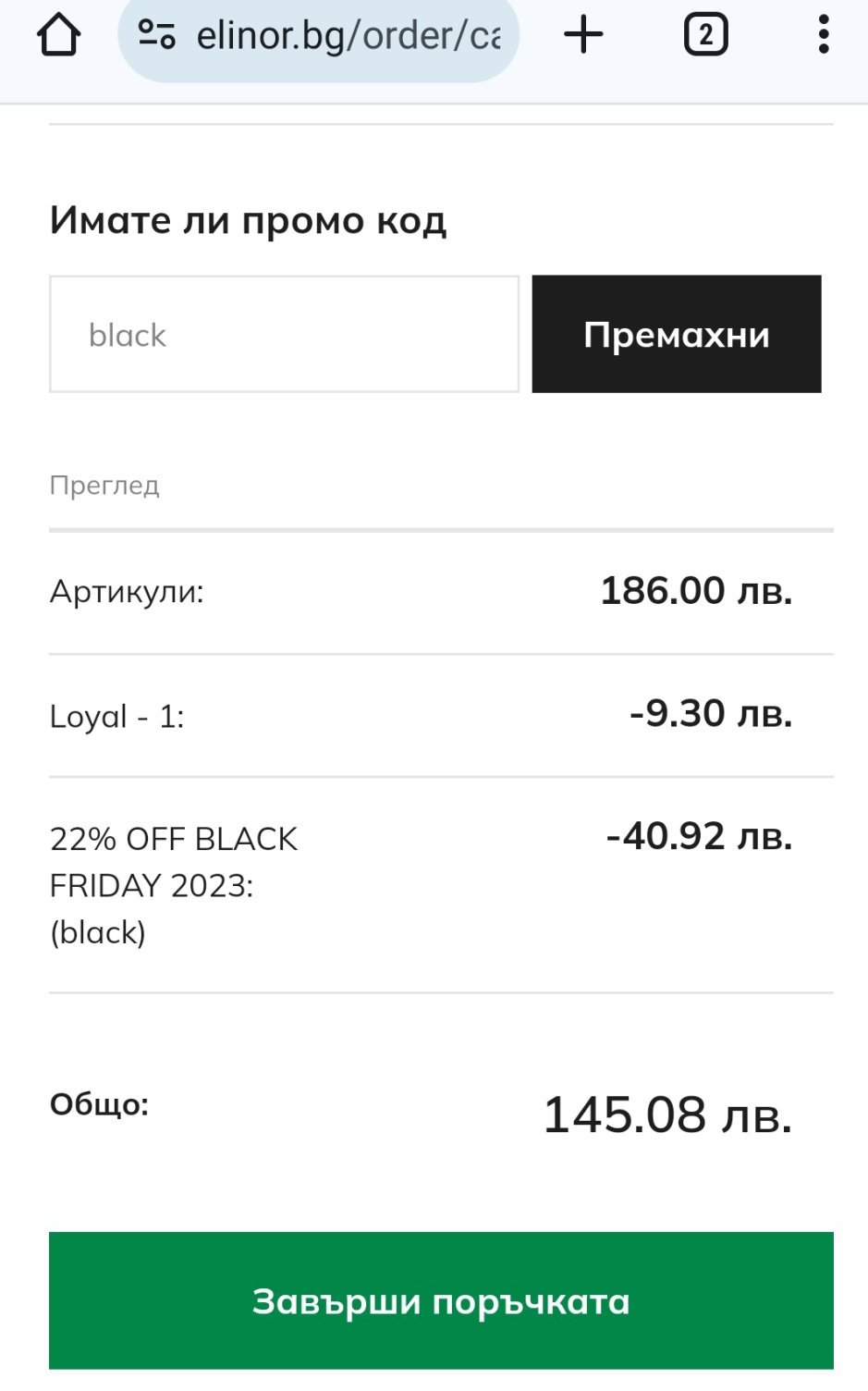Open the tab switcher showing 2 tabs
Viewport: 868px width, 1391px height.
[705, 35]
